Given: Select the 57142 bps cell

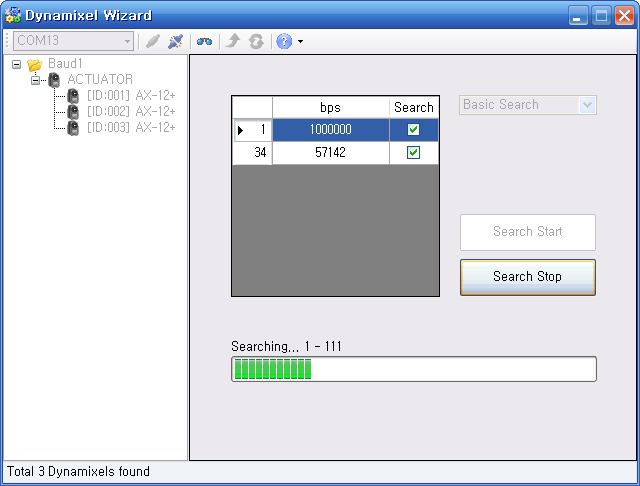Looking at the screenshot, I should pos(331,153).
